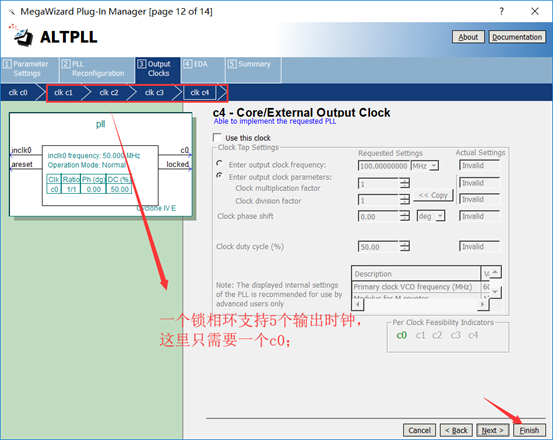553x440 pixels.
Task: Select 'Enter output clock parameters' radio button
Action: [x=219, y=175]
